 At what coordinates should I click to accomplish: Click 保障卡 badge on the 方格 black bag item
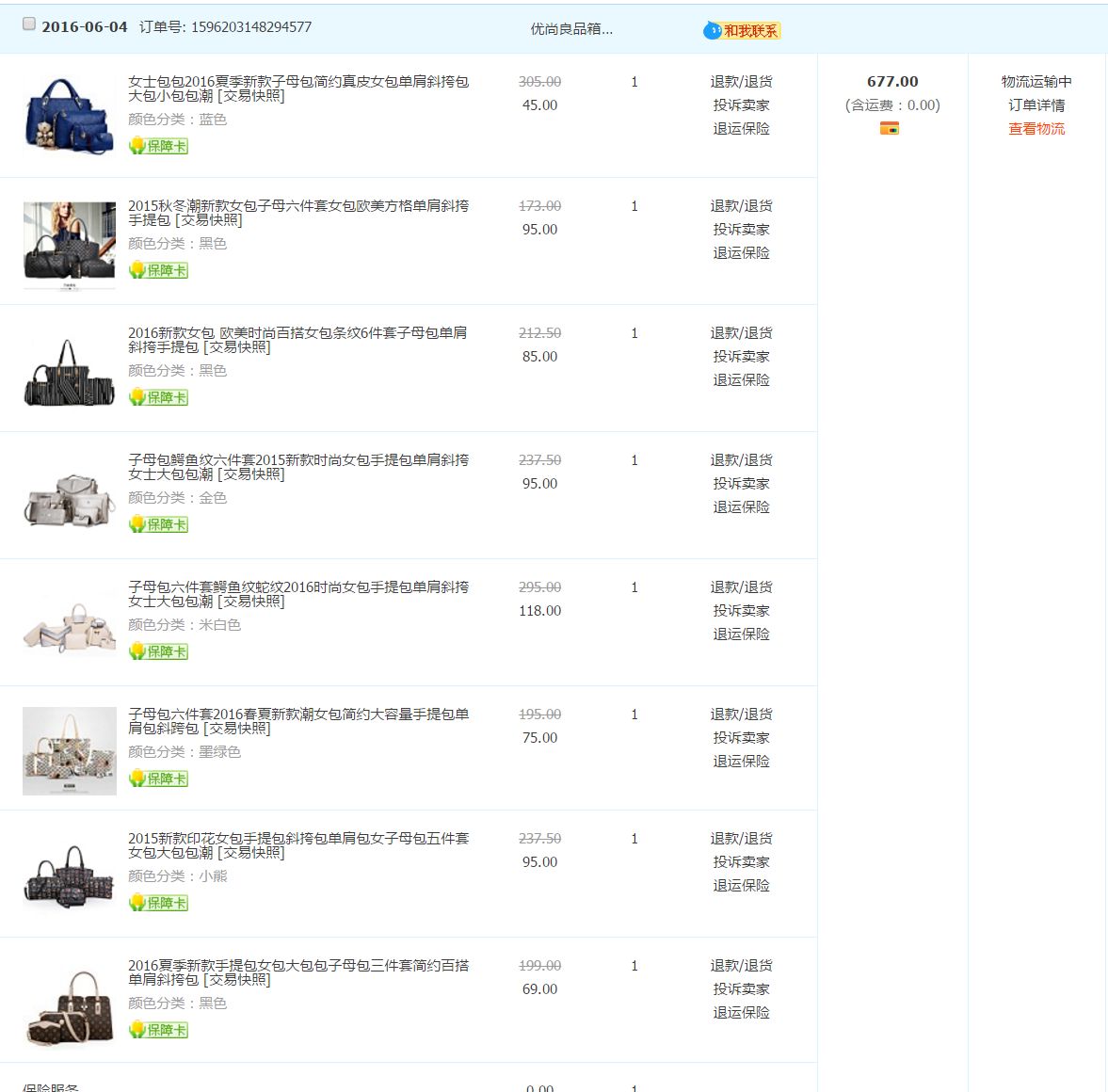click(x=158, y=270)
